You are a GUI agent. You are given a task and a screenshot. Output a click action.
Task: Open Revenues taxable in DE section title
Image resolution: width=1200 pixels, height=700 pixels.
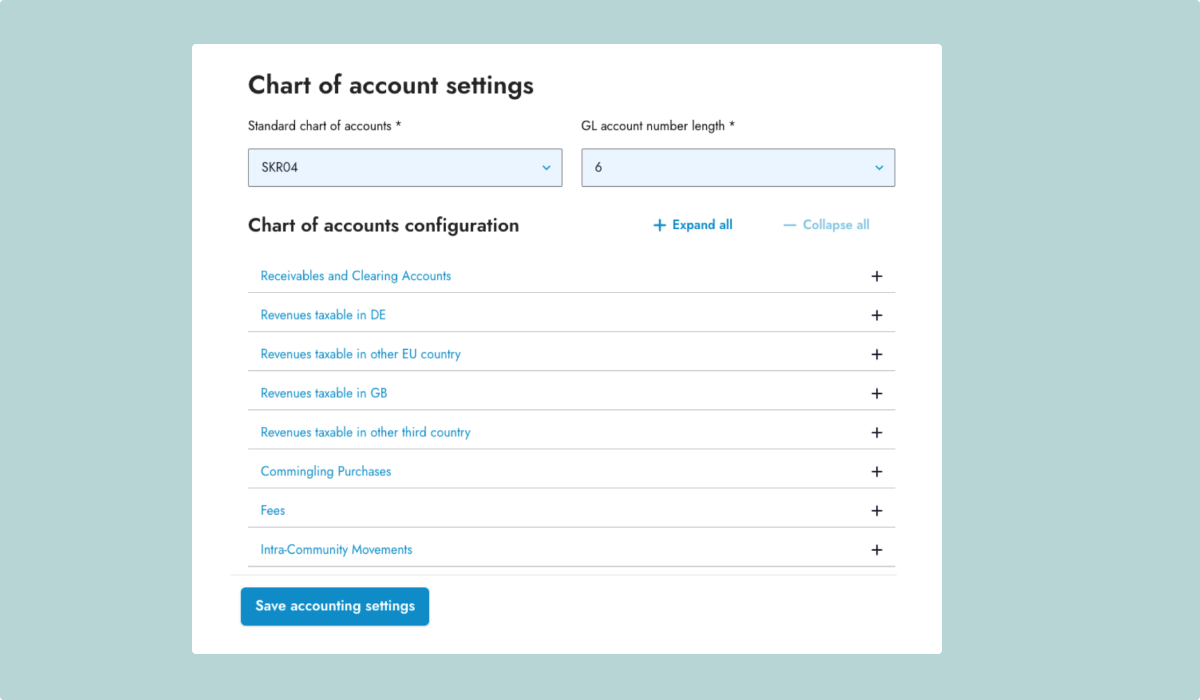[323, 315]
